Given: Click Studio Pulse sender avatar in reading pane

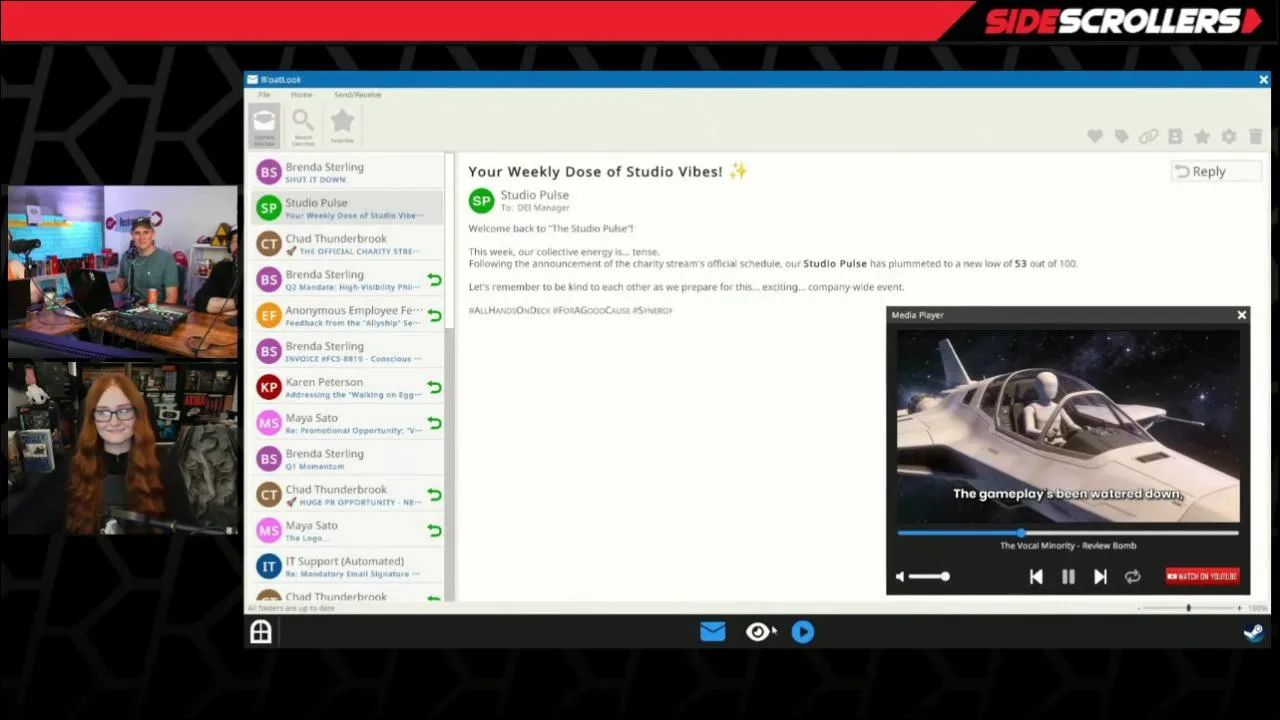Looking at the screenshot, I should [x=481, y=201].
